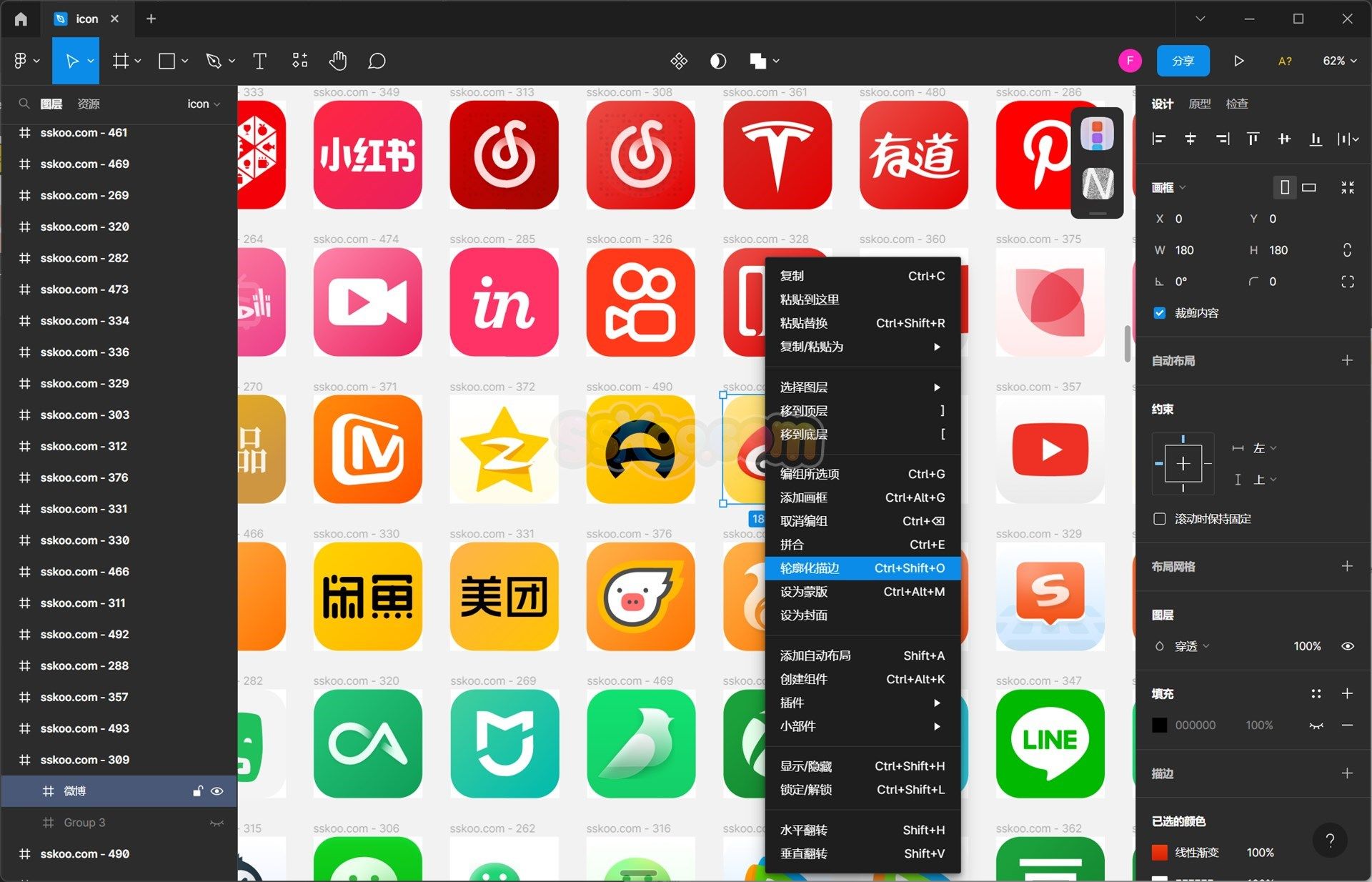1372x882 pixels.
Task: Uncheck the clip content checkbox
Action: tap(1159, 313)
